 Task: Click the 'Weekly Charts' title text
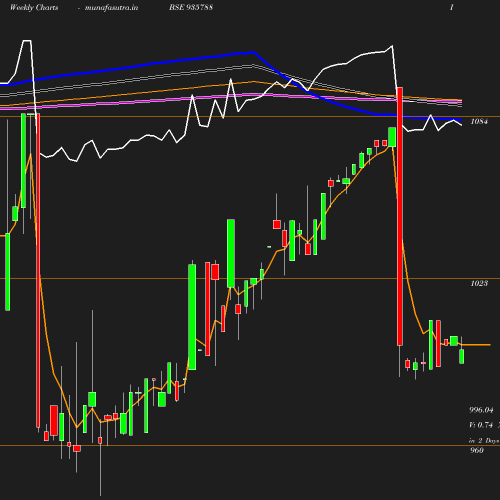coord(34,8)
